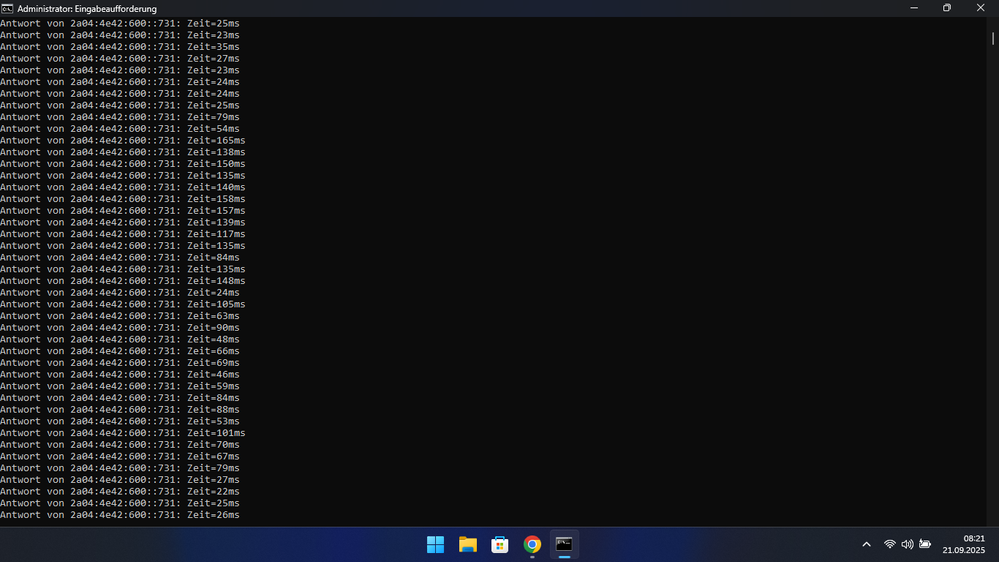Click the line with Zeit=59ms
The width and height of the screenshot is (999, 562).
(x=120, y=386)
